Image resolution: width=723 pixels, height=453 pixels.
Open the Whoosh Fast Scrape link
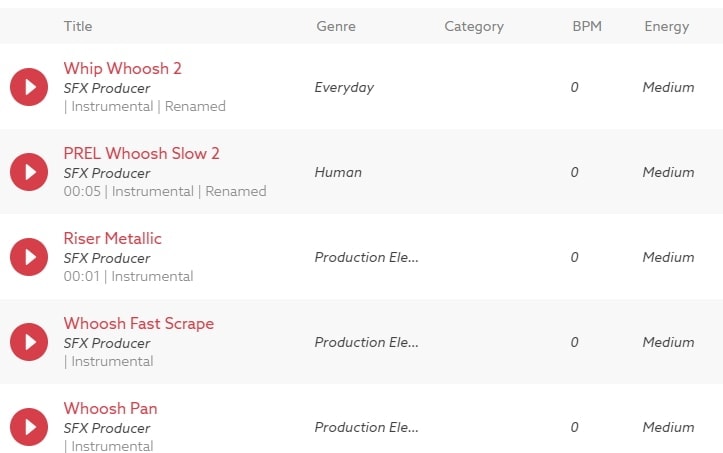tap(138, 323)
